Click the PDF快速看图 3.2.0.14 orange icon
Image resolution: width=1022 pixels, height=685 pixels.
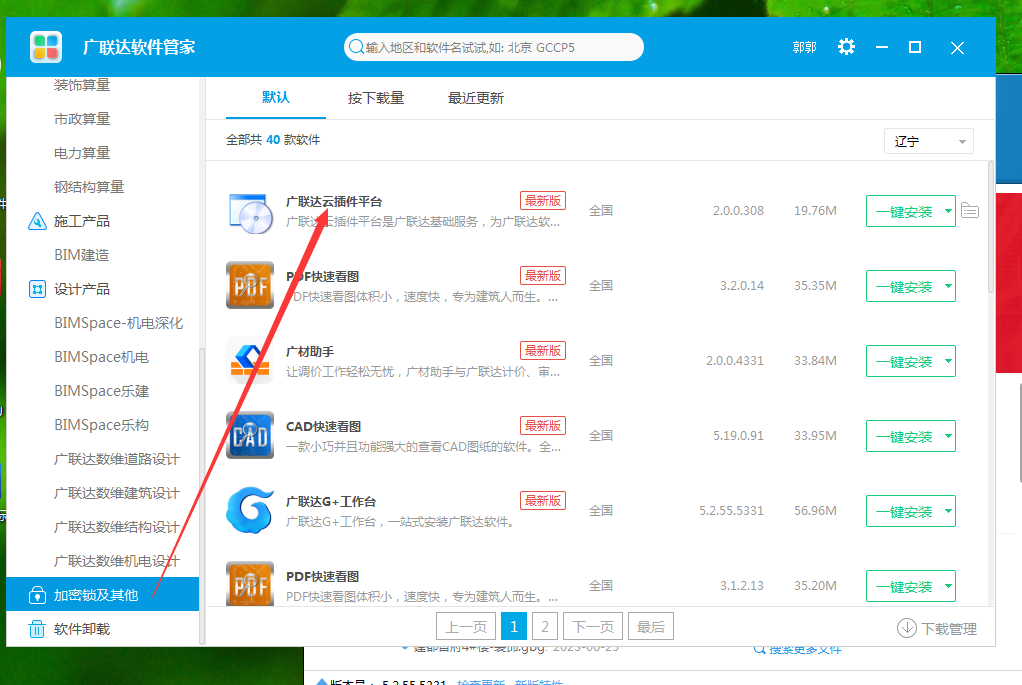pos(250,285)
